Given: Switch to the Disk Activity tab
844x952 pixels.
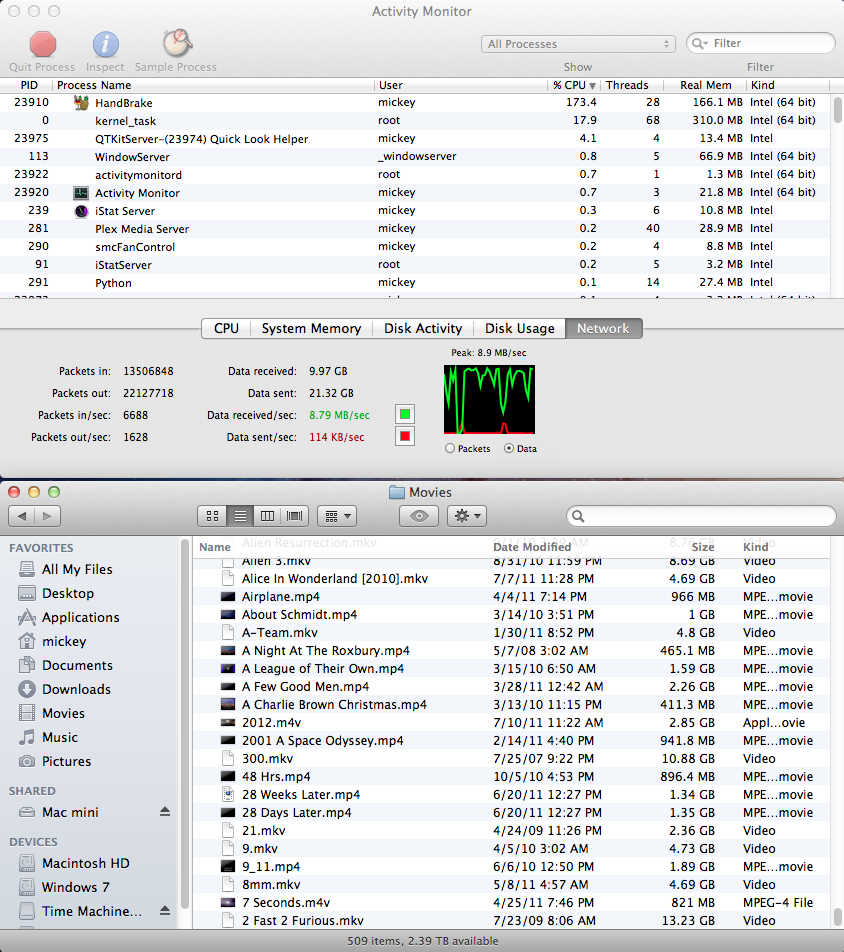Looking at the screenshot, I should [x=423, y=328].
